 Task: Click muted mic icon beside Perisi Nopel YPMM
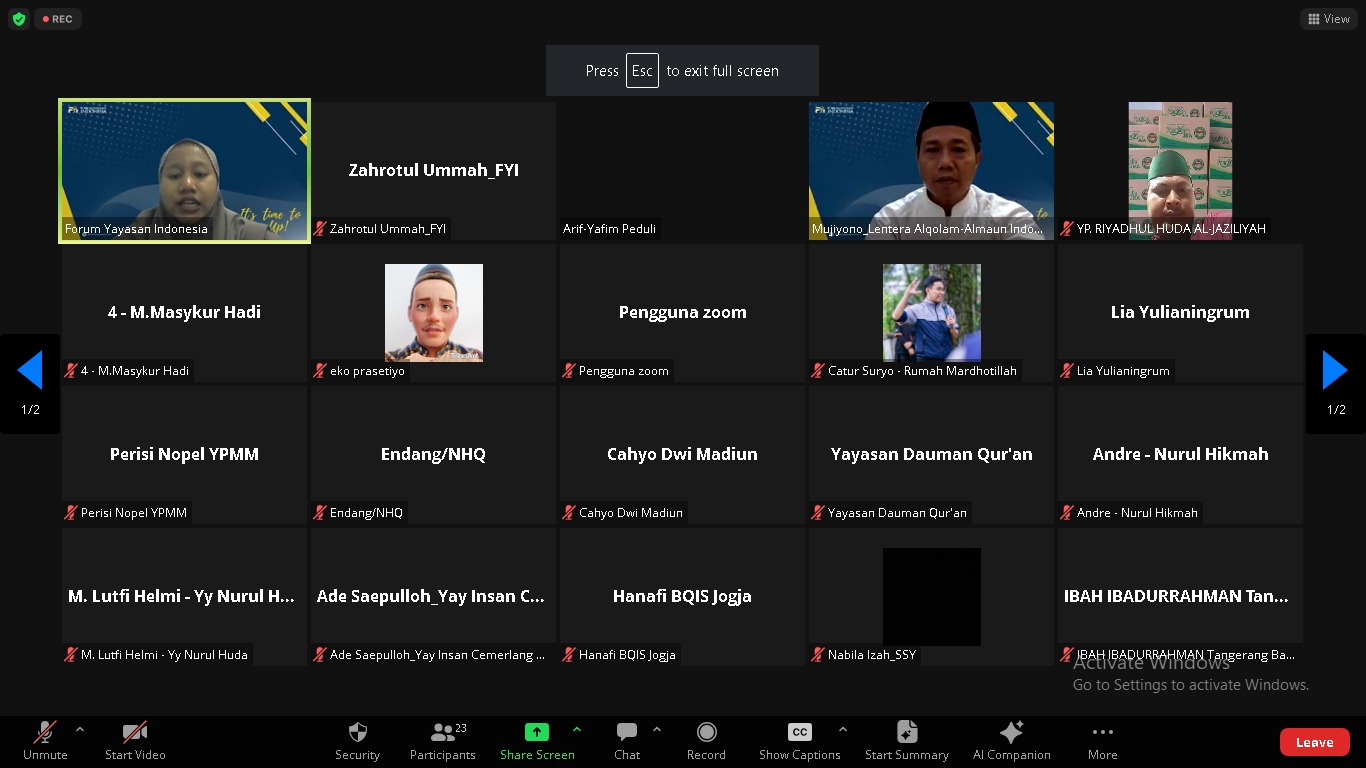click(x=71, y=513)
